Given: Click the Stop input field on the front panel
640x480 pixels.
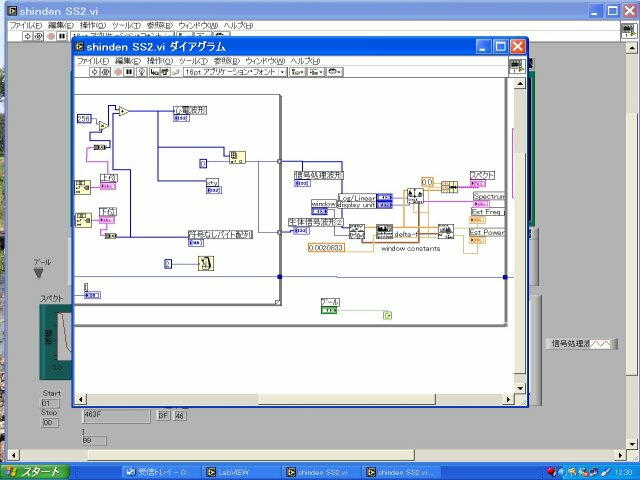Looking at the screenshot, I should (x=50, y=423).
